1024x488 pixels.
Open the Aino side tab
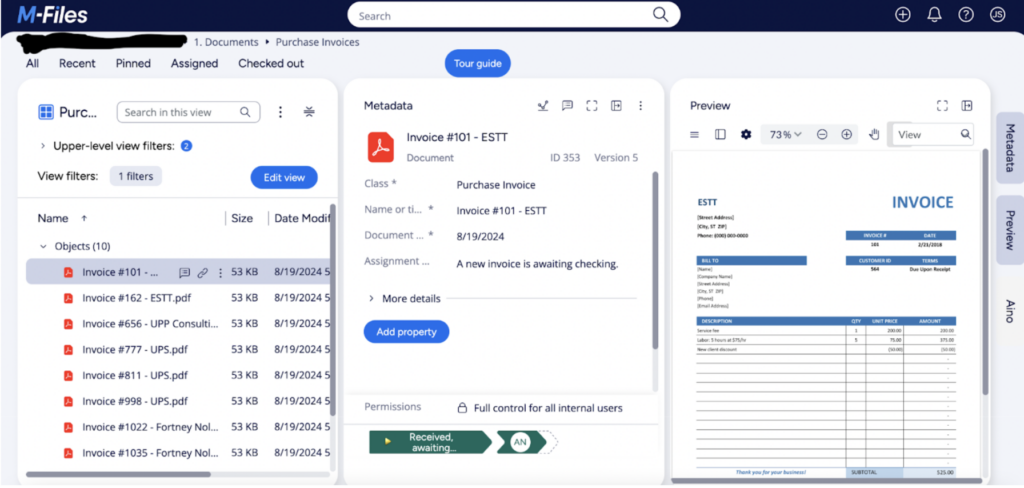pyautogui.click(x=1010, y=312)
